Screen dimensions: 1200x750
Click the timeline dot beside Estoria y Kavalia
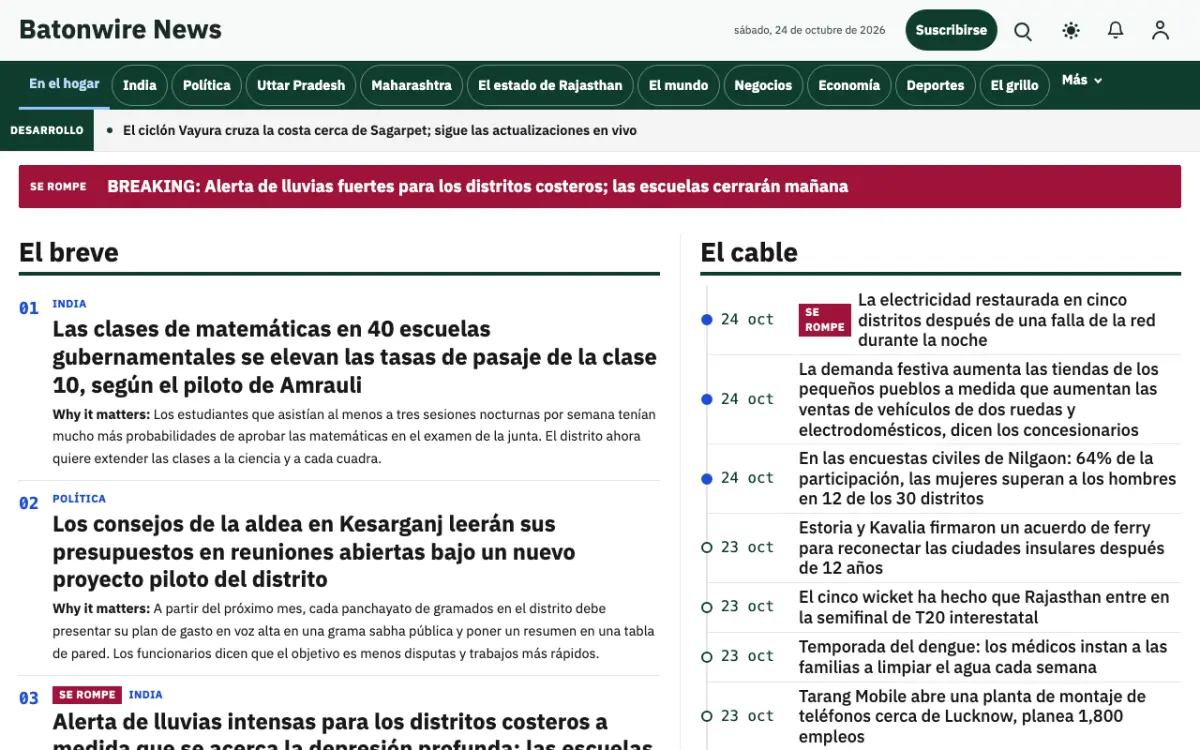(x=707, y=547)
